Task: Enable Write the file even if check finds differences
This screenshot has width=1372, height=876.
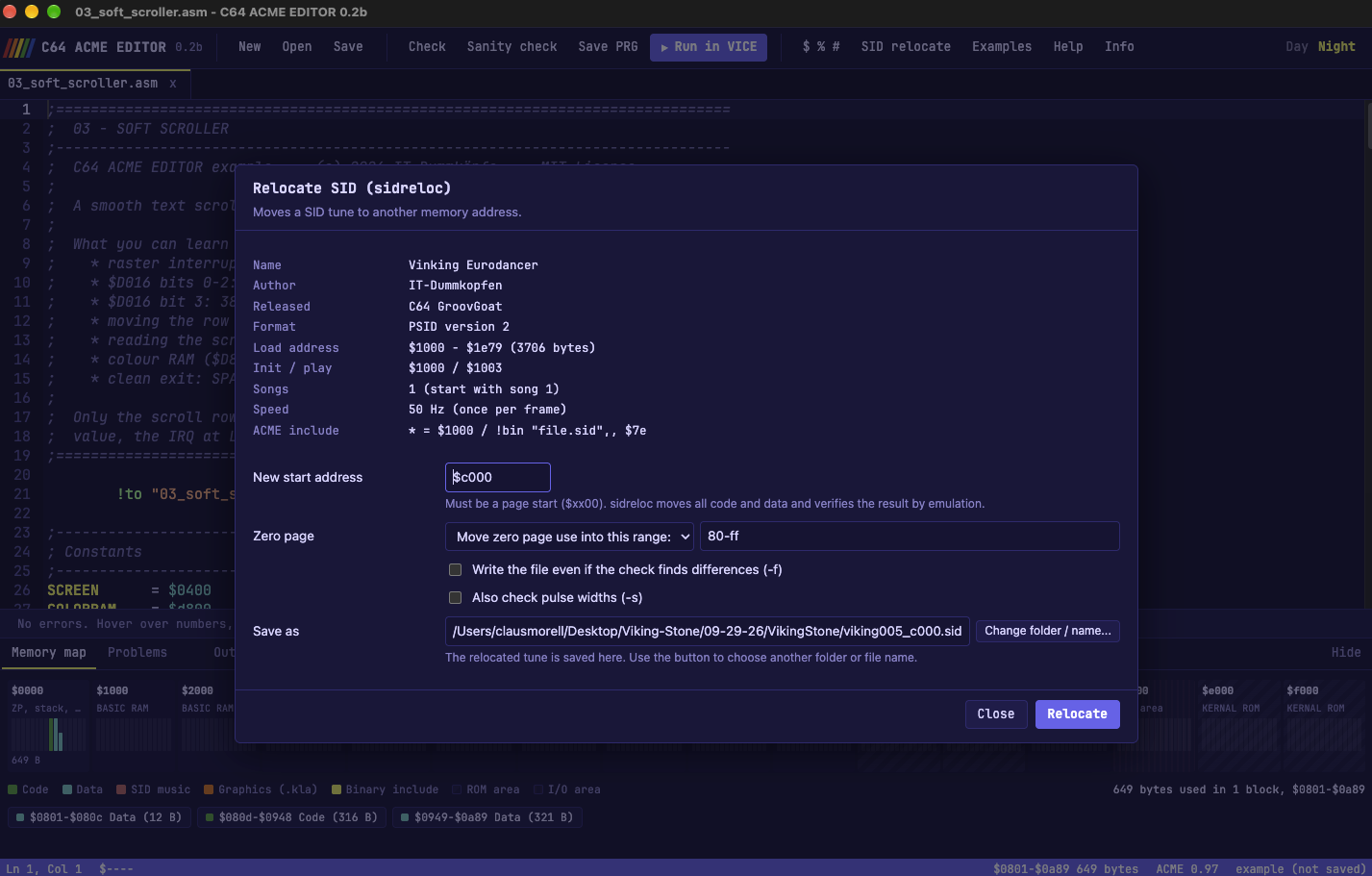Action: pos(456,570)
